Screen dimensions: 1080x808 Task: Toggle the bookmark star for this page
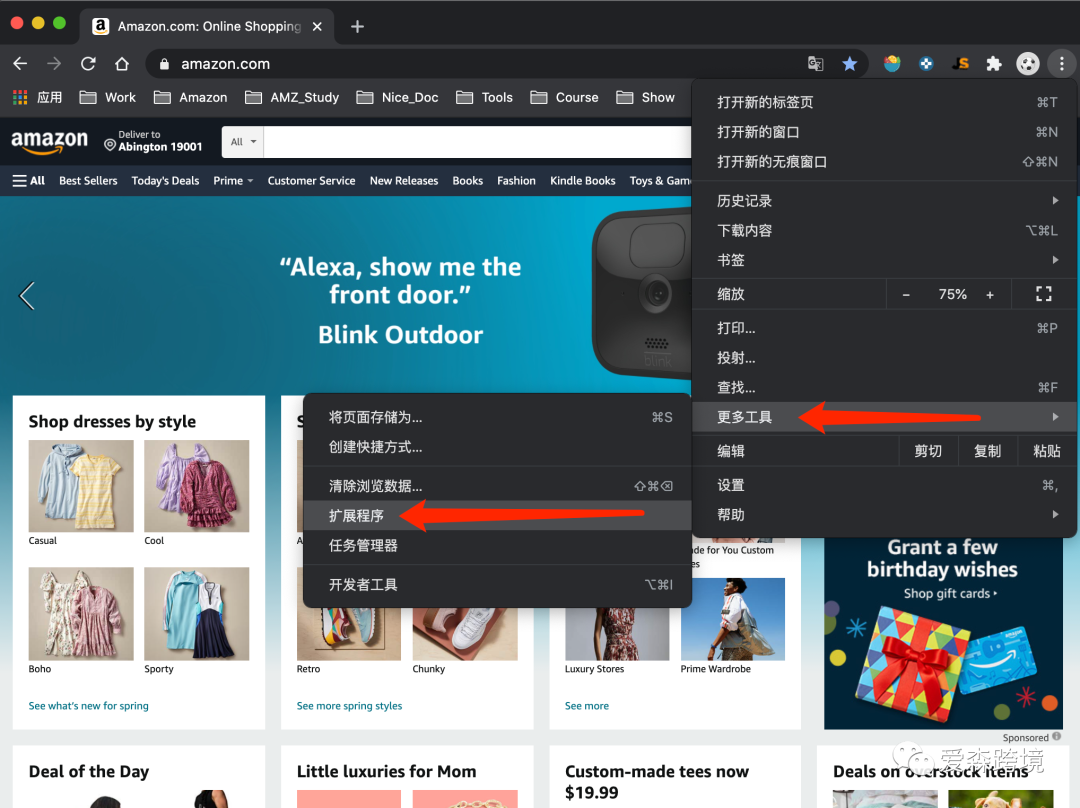[849, 63]
